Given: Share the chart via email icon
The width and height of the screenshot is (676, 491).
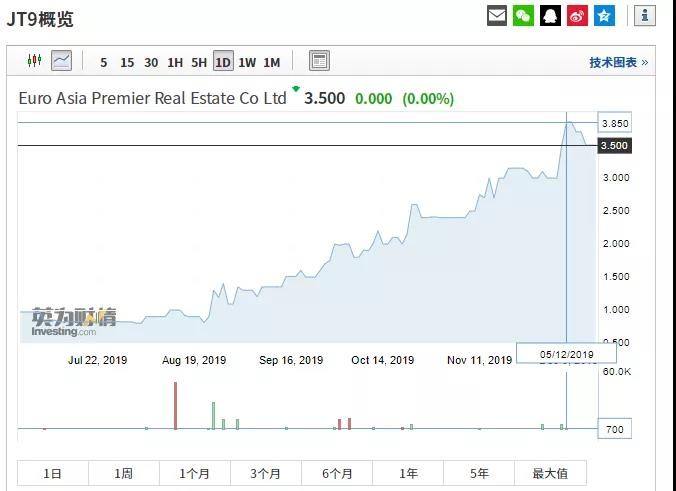Looking at the screenshot, I should point(497,16).
